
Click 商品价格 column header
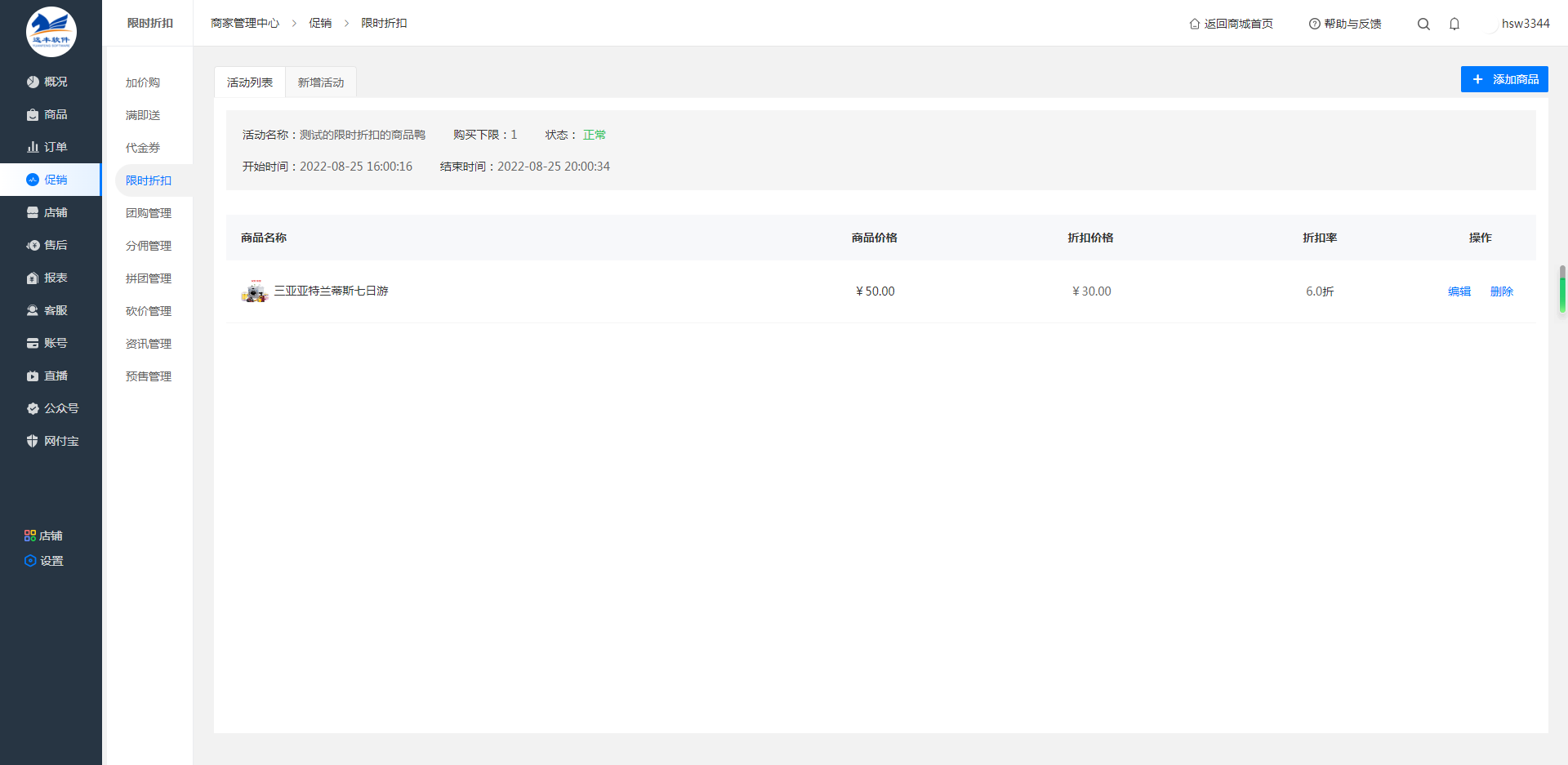(x=875, y=238)
